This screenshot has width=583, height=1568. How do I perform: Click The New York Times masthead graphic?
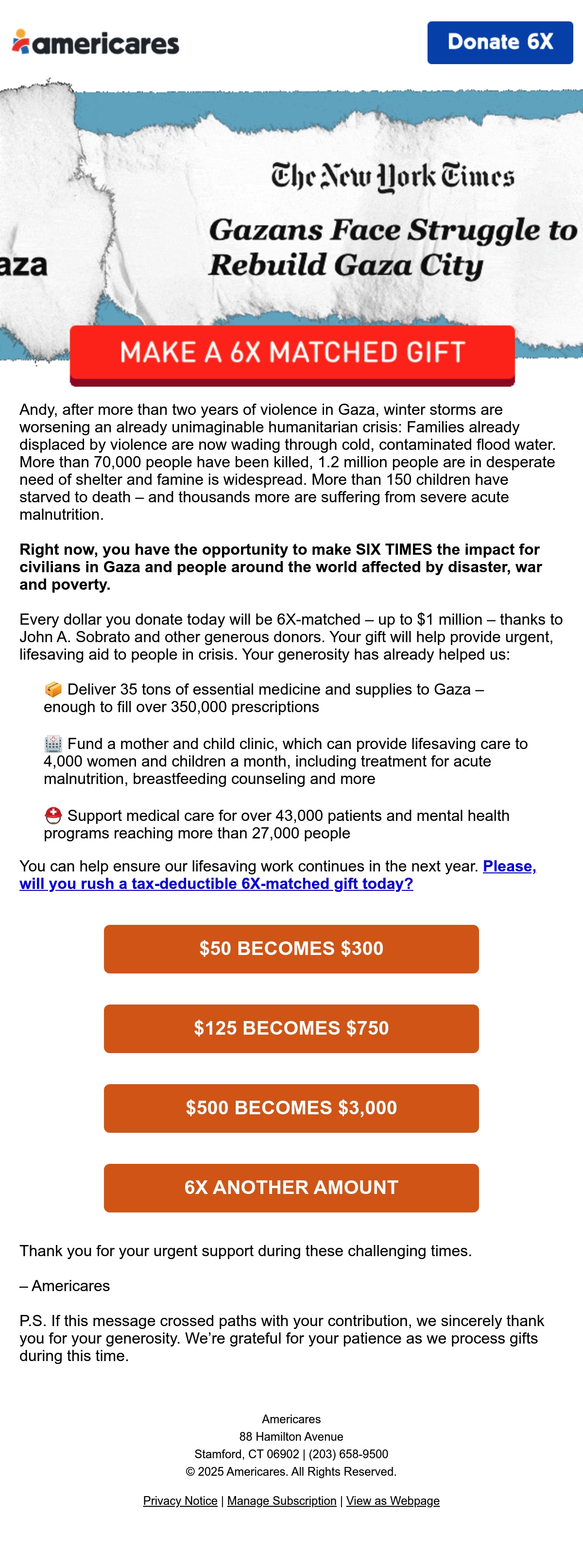[393, 176]
